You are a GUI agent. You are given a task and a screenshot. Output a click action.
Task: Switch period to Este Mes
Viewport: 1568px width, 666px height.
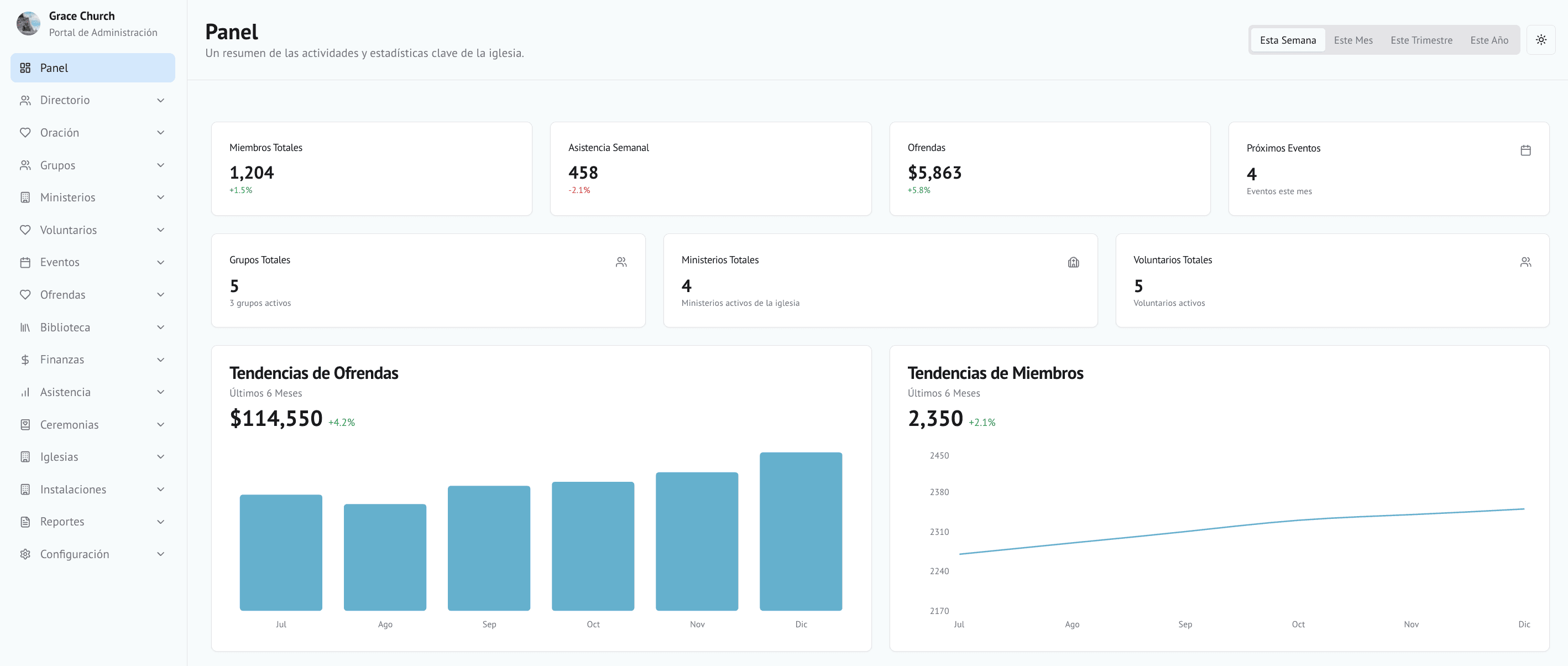tap(1352, 40)
